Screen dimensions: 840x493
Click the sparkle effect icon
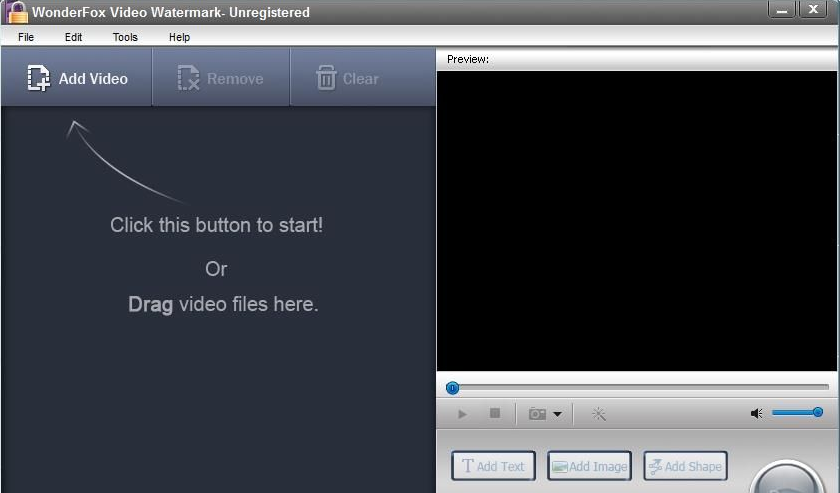(599, 414)
